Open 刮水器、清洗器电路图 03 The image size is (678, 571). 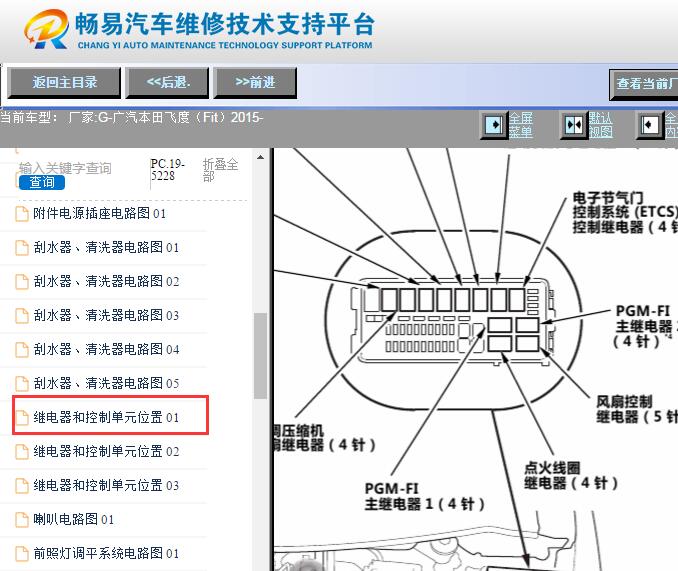(106, 316)
